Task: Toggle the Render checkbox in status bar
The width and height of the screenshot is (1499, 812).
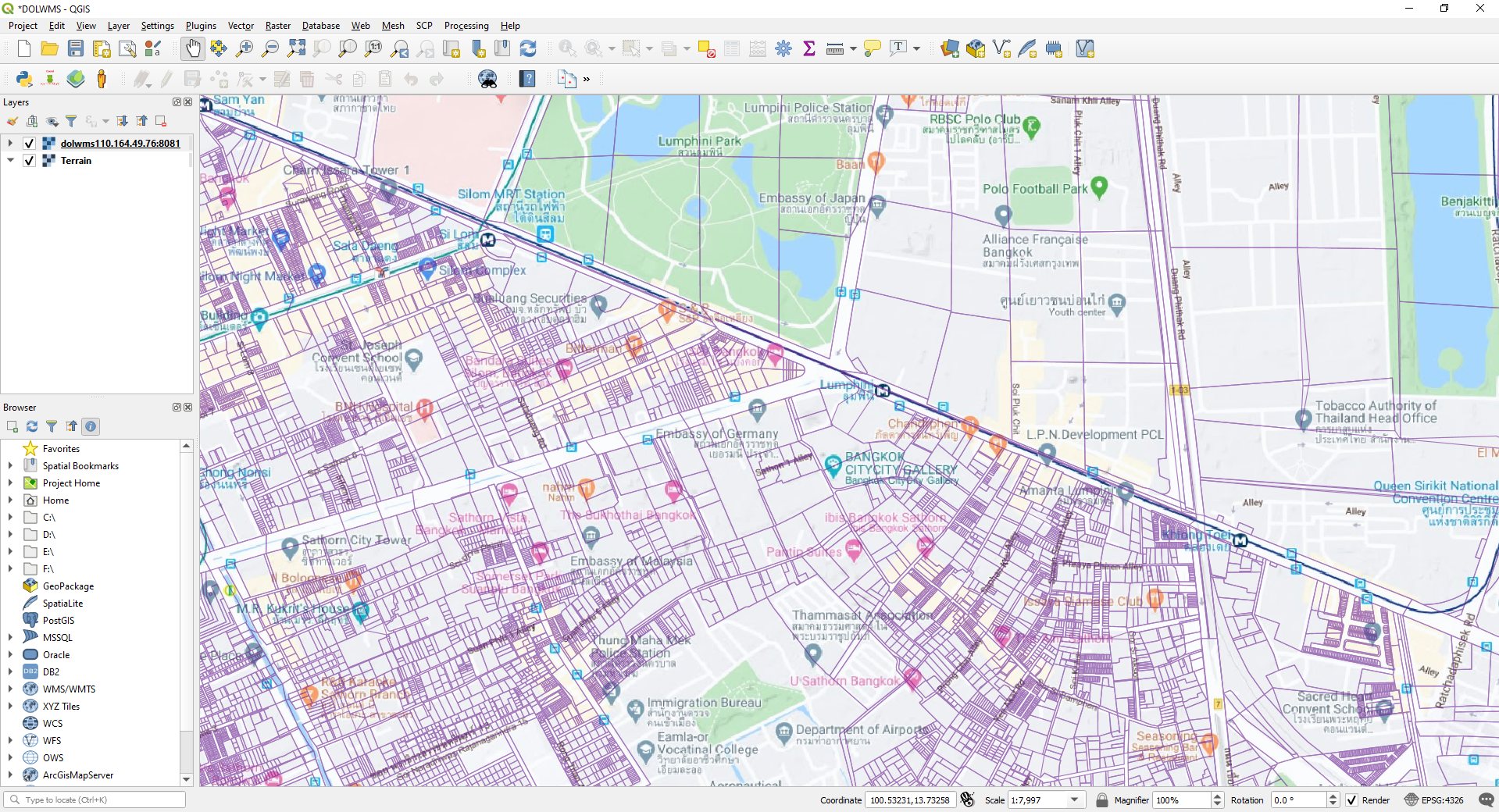Action: [x=1351, y=800]
